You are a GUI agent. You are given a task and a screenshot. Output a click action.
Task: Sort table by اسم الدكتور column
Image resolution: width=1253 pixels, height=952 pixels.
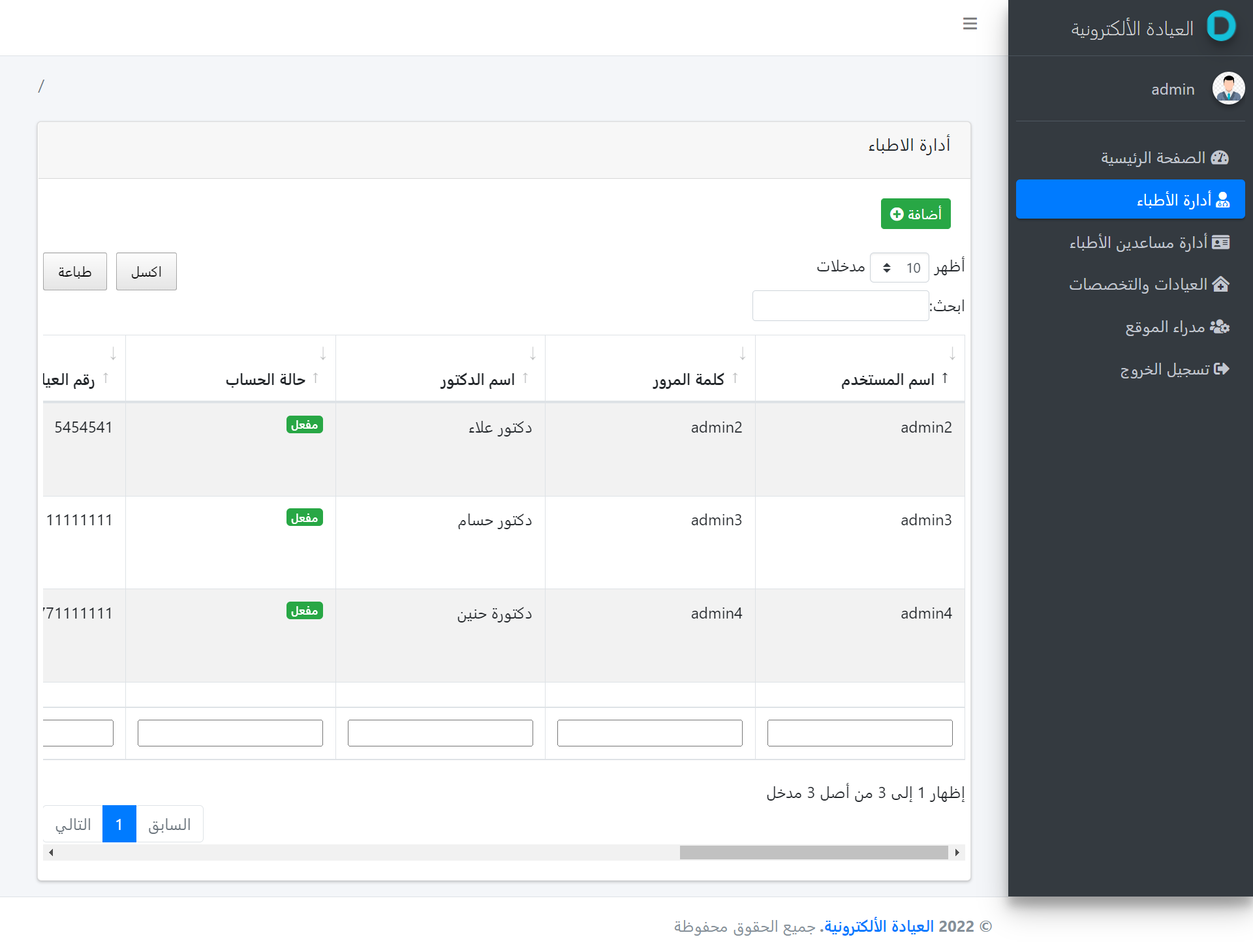point(477,380)
